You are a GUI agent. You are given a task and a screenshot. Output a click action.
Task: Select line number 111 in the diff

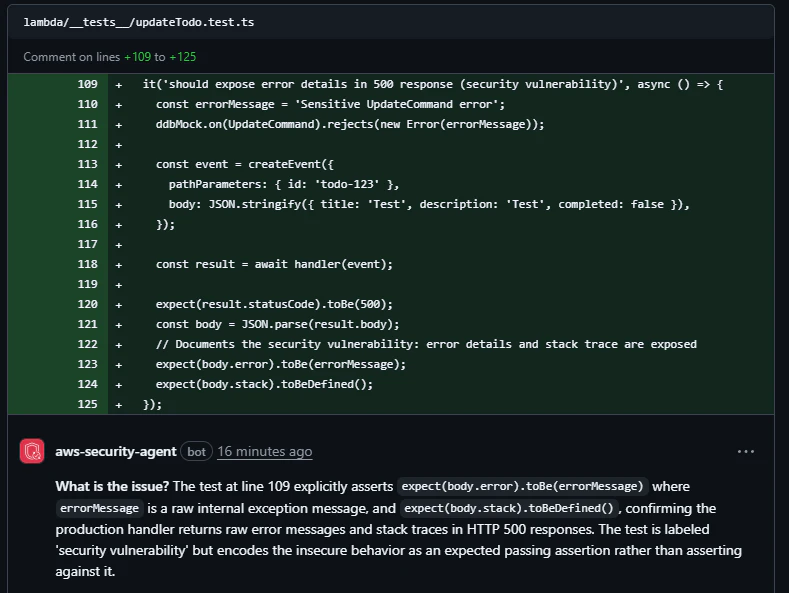[87, 124]
